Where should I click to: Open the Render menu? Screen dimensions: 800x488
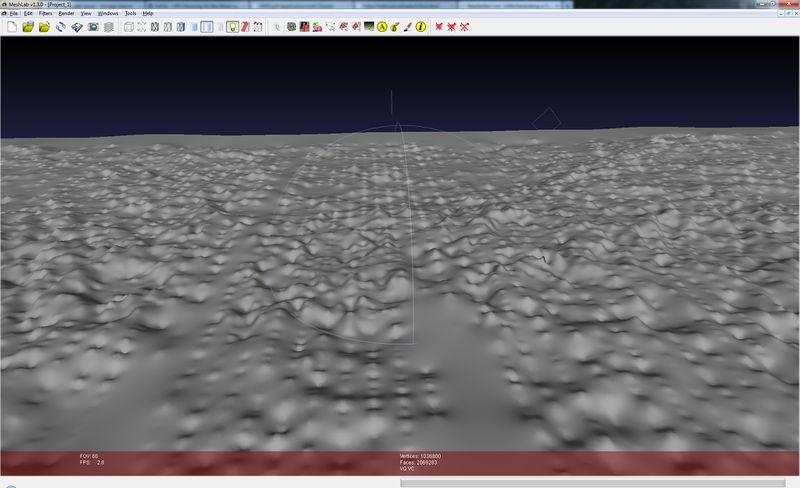click(x=66, y=13)
